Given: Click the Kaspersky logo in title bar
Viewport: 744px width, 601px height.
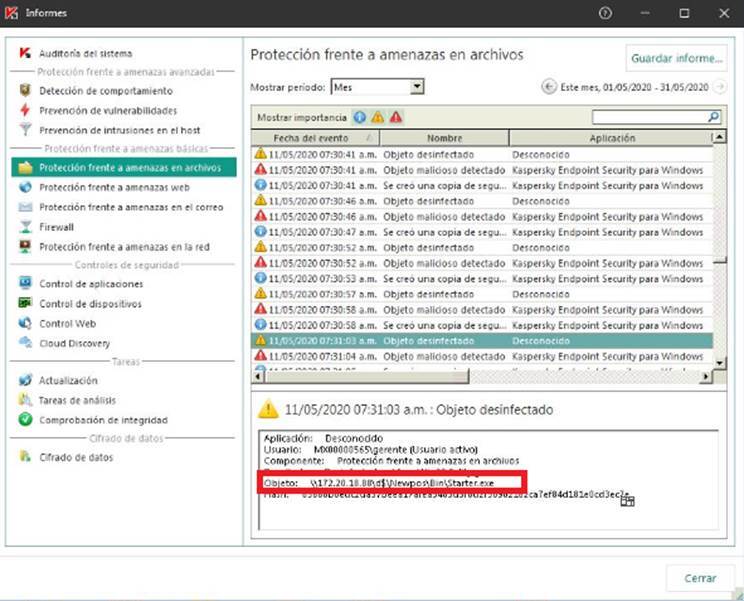Looking at the screenshot, I should [x=11, y=13].
